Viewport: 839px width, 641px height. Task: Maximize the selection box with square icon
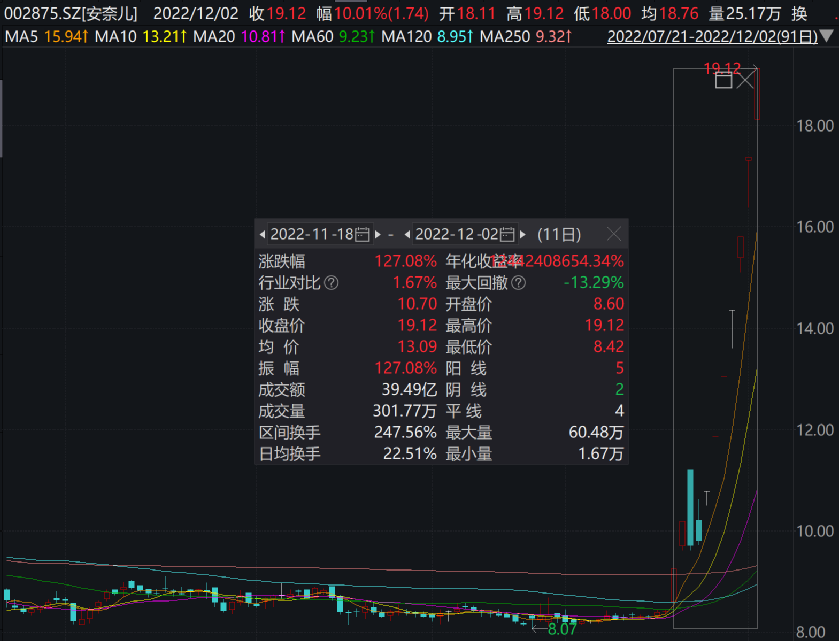(x=723, y=81)
